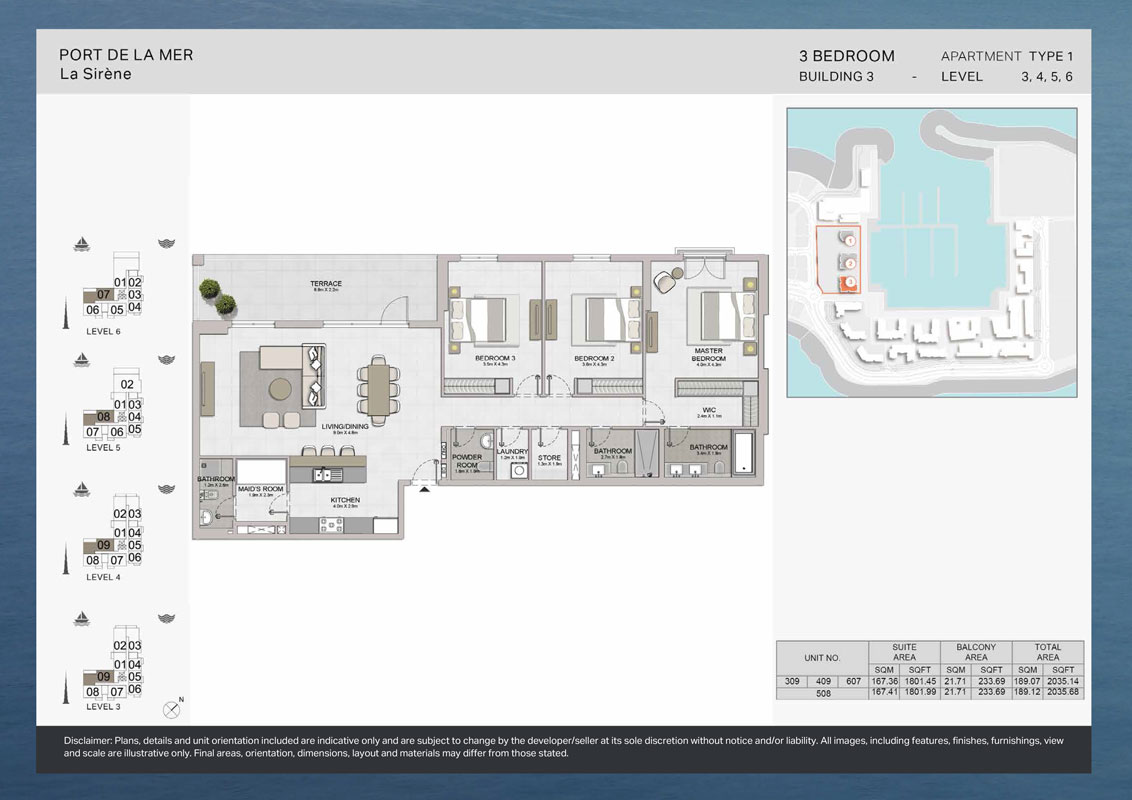Click the north compass icon
This screenshot has width=1132, height=800.
coord(172,710)
